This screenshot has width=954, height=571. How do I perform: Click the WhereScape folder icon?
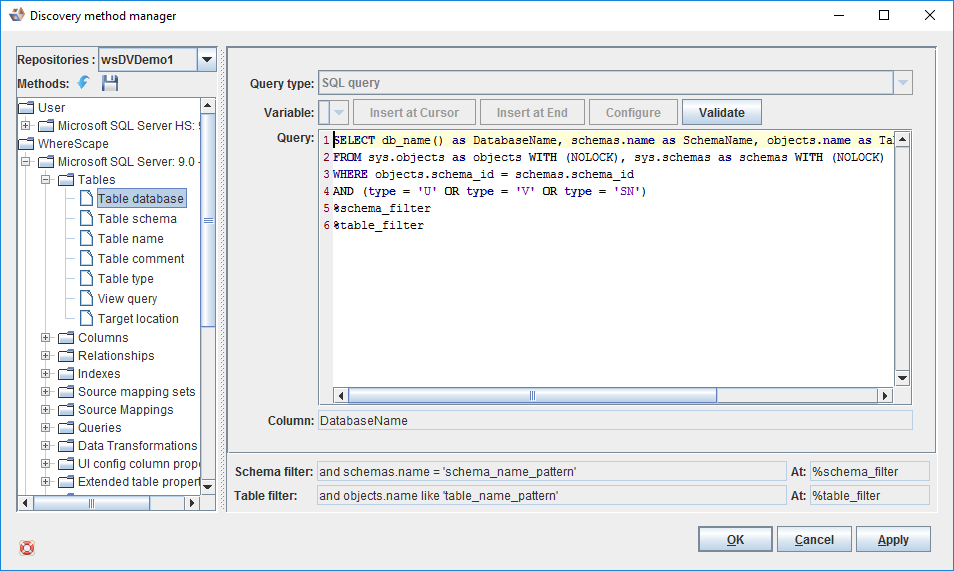(27, 144)
